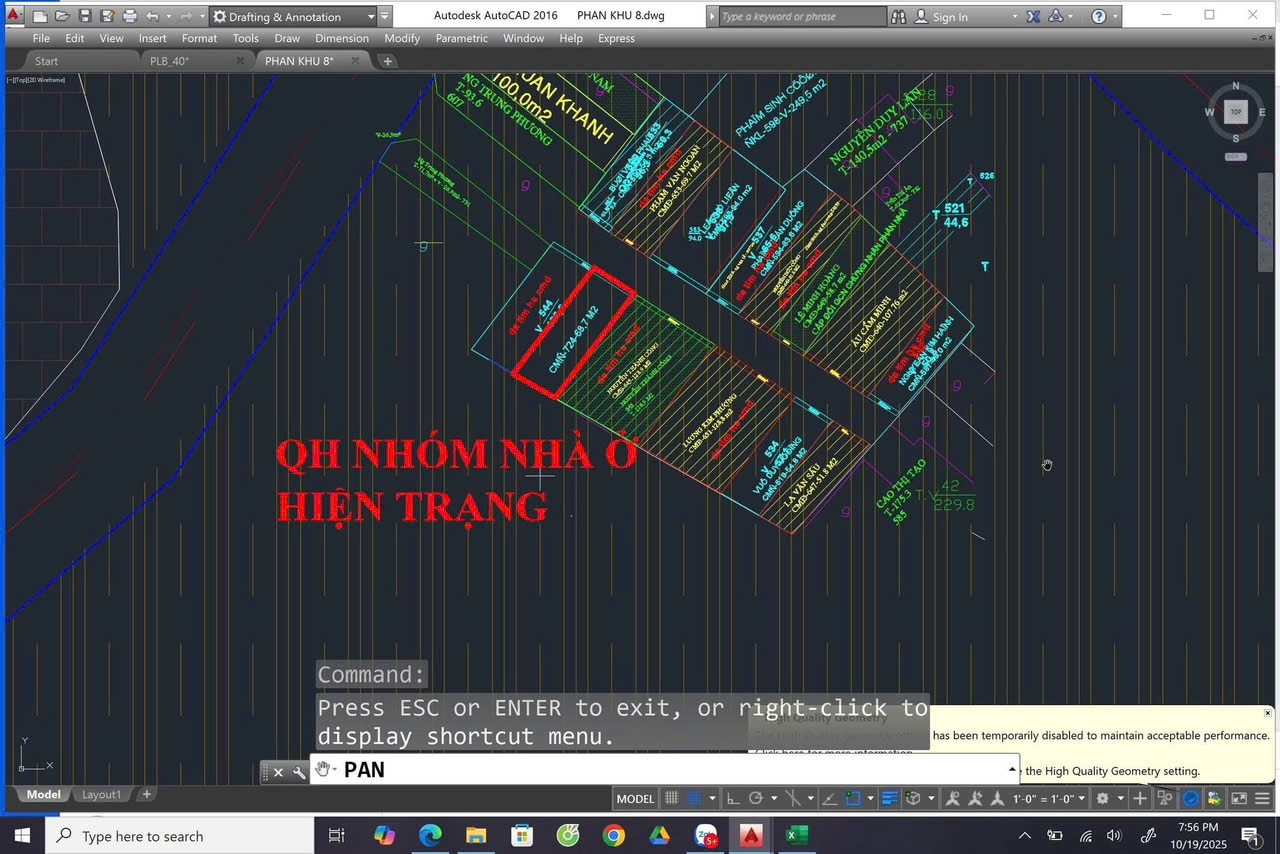Screen dimensions: 1280x854
Task: Undo the last action
Action: click(x=151, y=16)
